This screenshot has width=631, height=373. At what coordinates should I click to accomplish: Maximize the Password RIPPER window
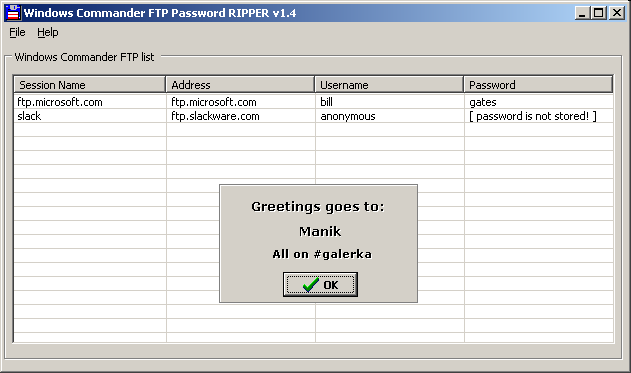coord(598,13)
